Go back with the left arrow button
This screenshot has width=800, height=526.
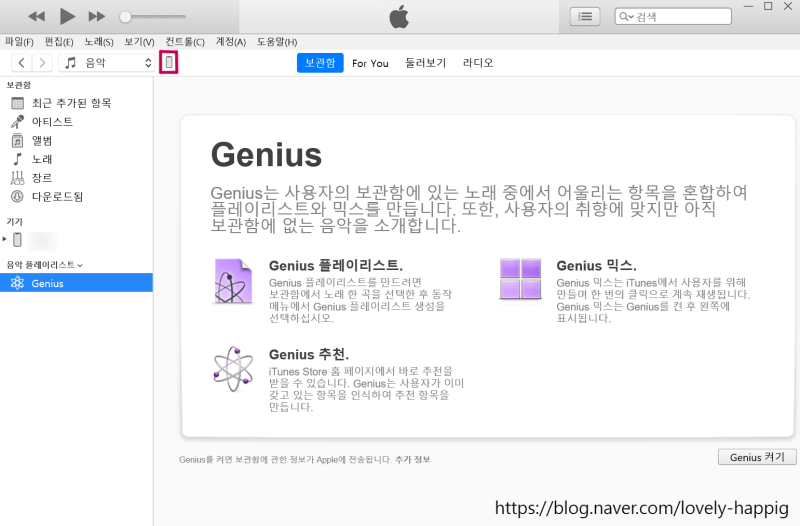[21, 63]
